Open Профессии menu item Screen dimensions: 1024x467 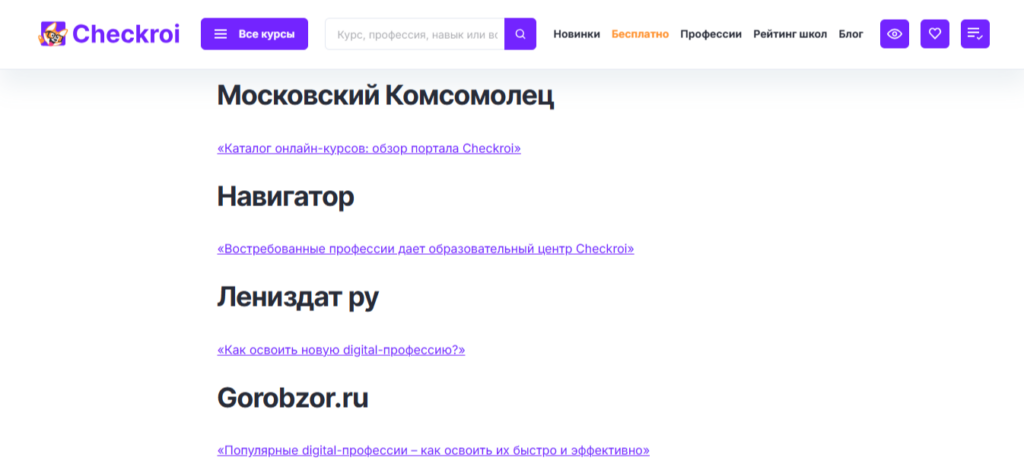point(711,34)
